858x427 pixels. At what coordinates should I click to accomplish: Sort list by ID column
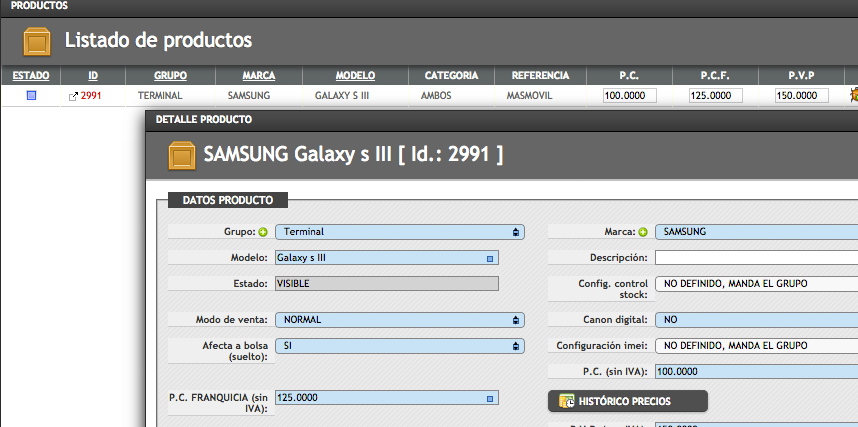93,76
